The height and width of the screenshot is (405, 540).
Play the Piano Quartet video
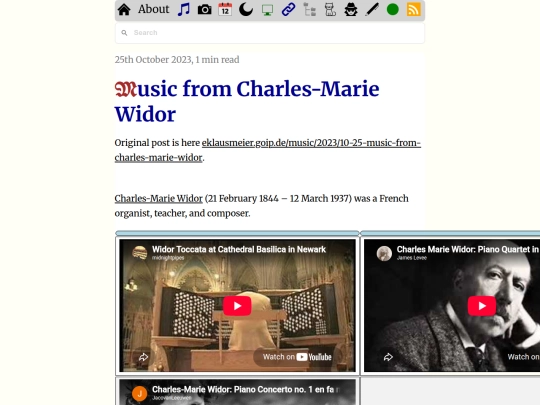(x=482, y=306)
